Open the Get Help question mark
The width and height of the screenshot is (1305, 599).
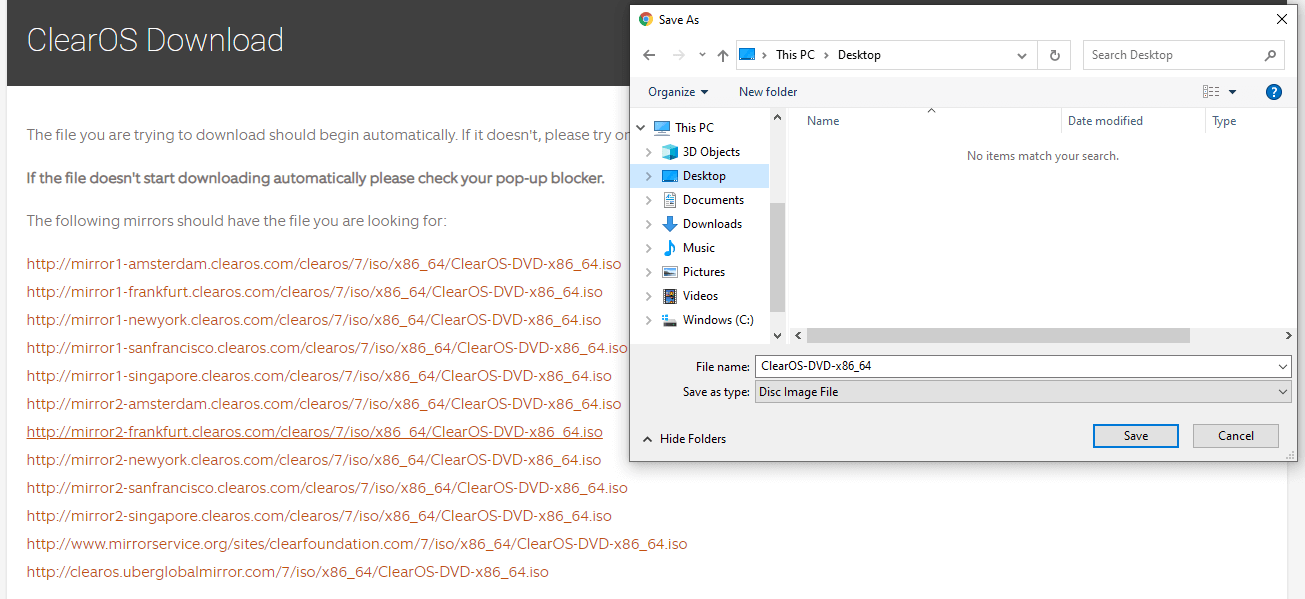1273,91
